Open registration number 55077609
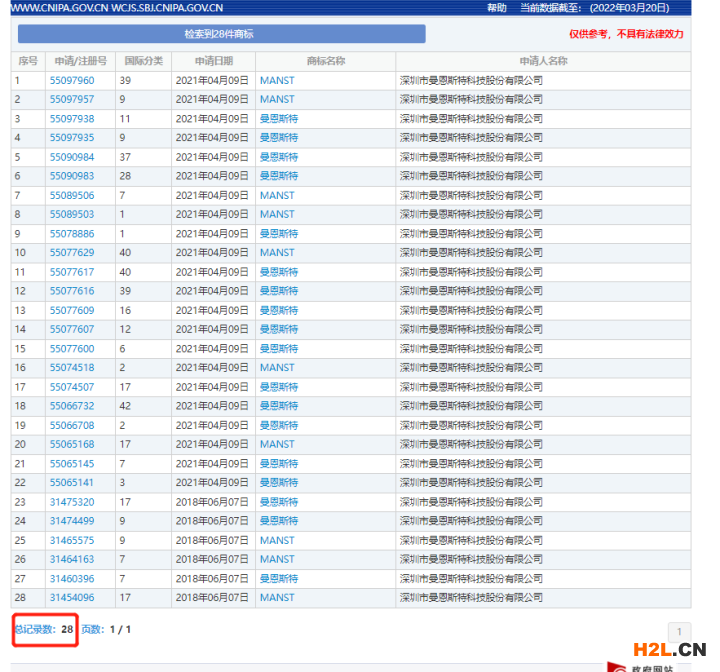Image resolution: width=720 pixels, height=672 pixels. coord(72,310)
